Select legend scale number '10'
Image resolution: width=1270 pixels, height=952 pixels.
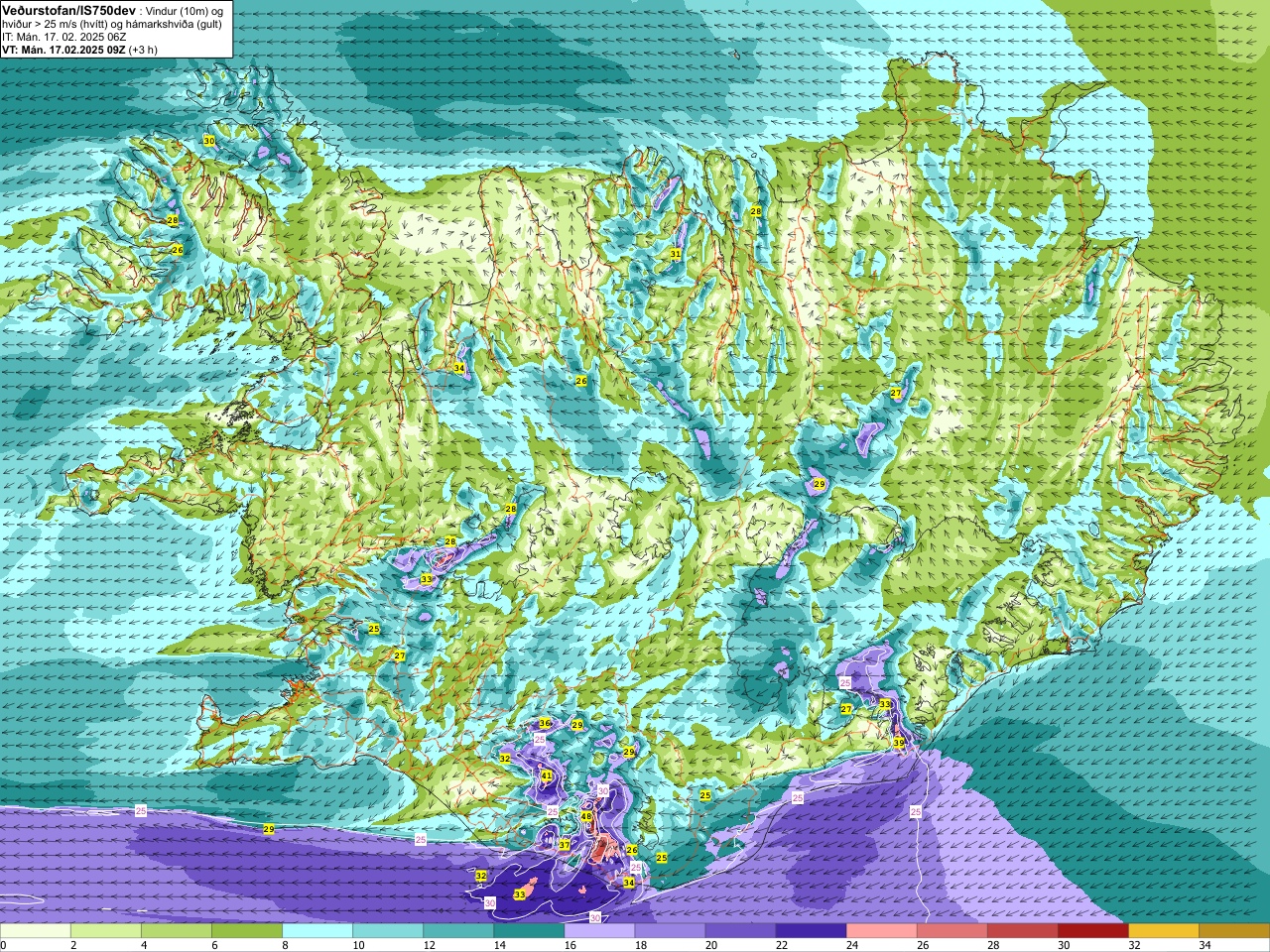point(358,945)
